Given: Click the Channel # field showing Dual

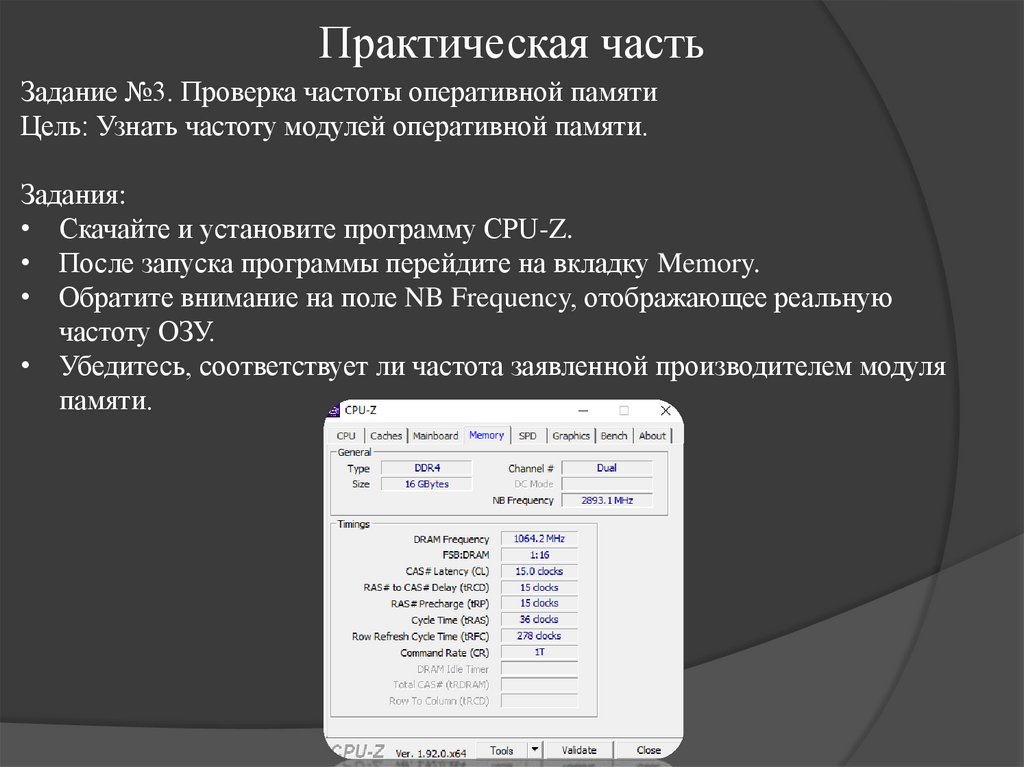Looking at the screenshot, I should click(x=609, y=467).
